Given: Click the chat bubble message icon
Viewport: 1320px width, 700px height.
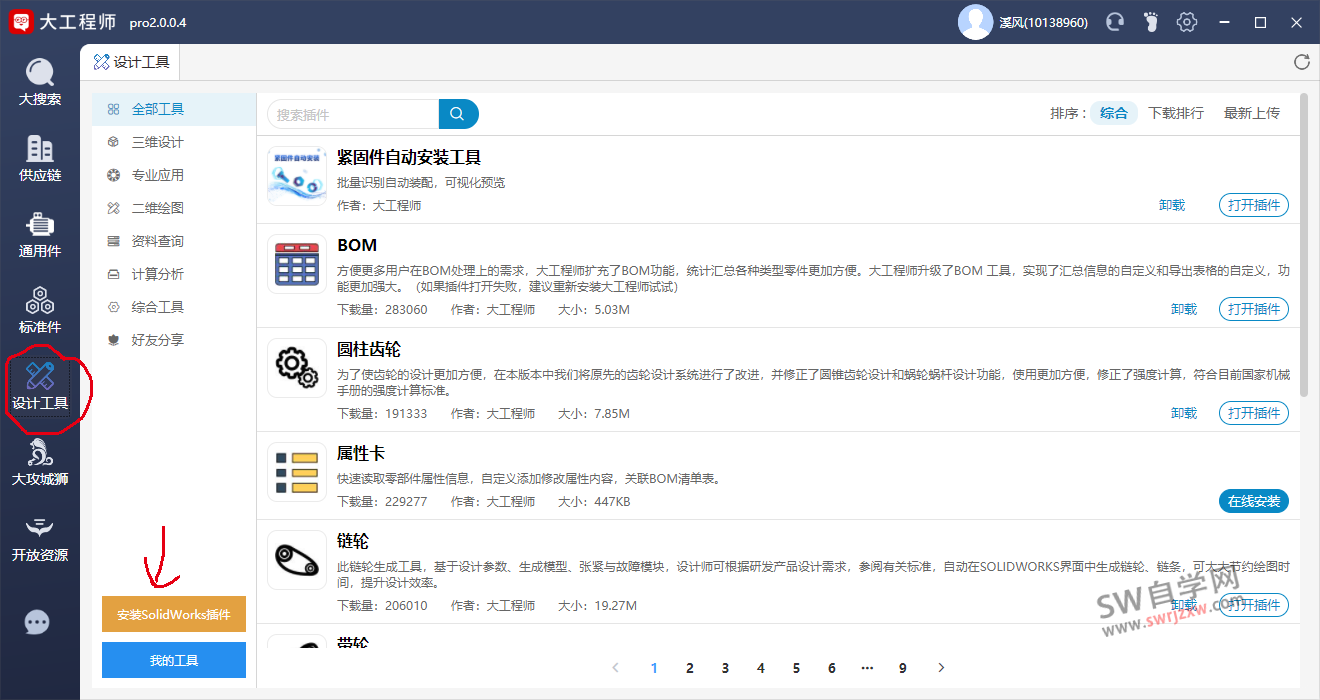Looking at the screenshot, I should [37, 623].
